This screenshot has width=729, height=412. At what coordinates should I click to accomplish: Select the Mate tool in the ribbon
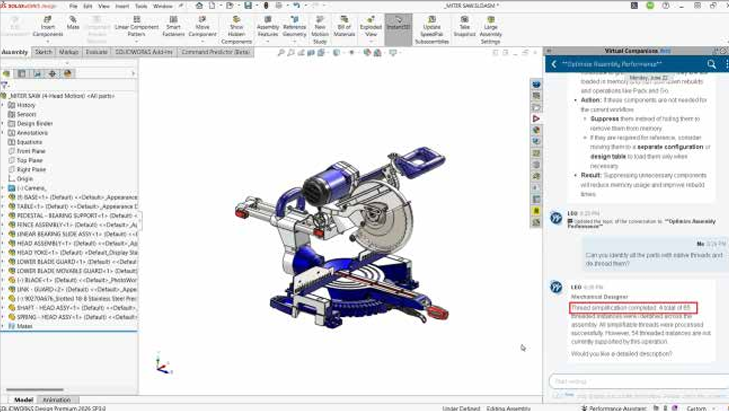73,23
